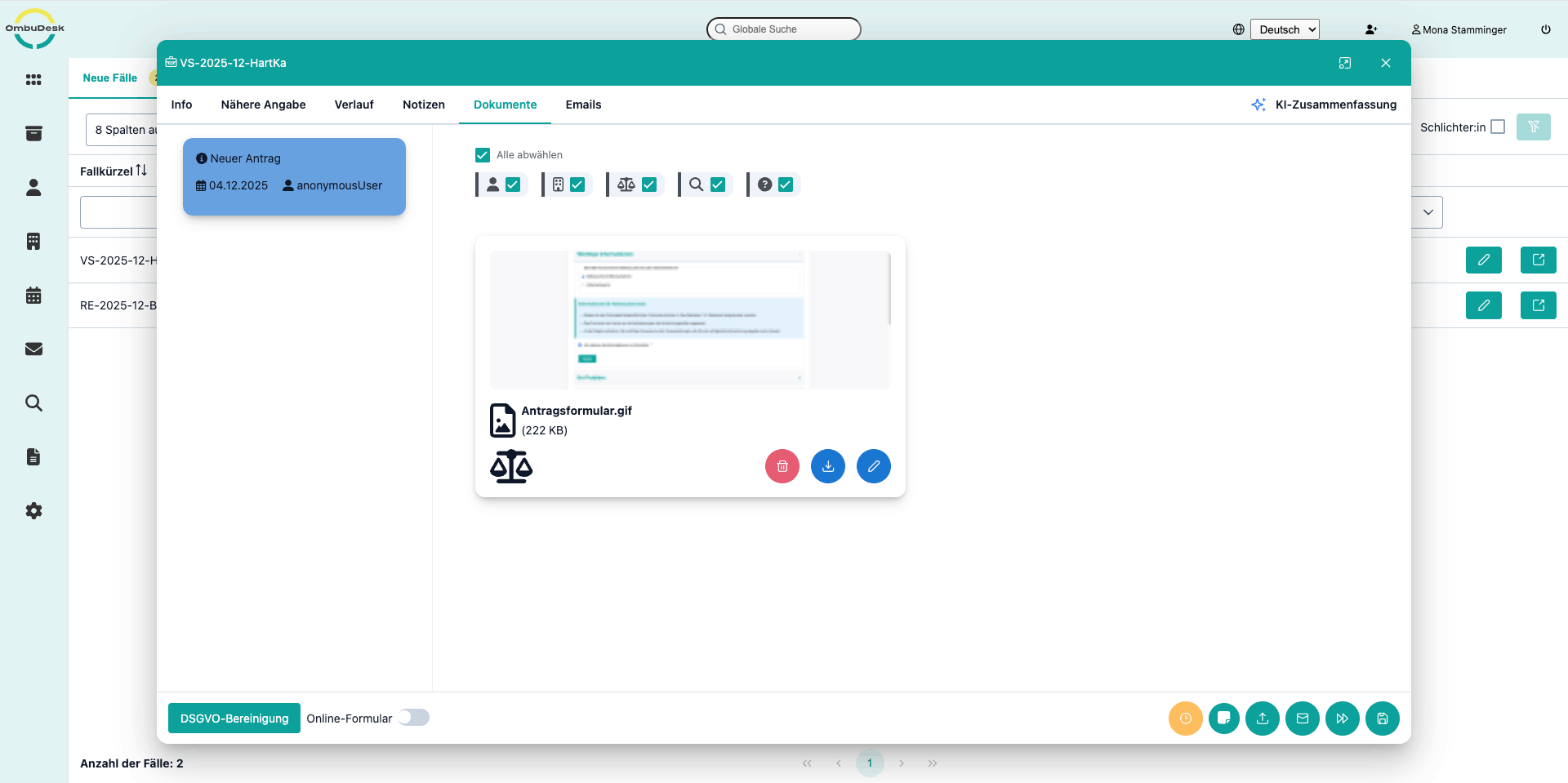Download the Antragsformular.gif file

click(x=827, y=466)
